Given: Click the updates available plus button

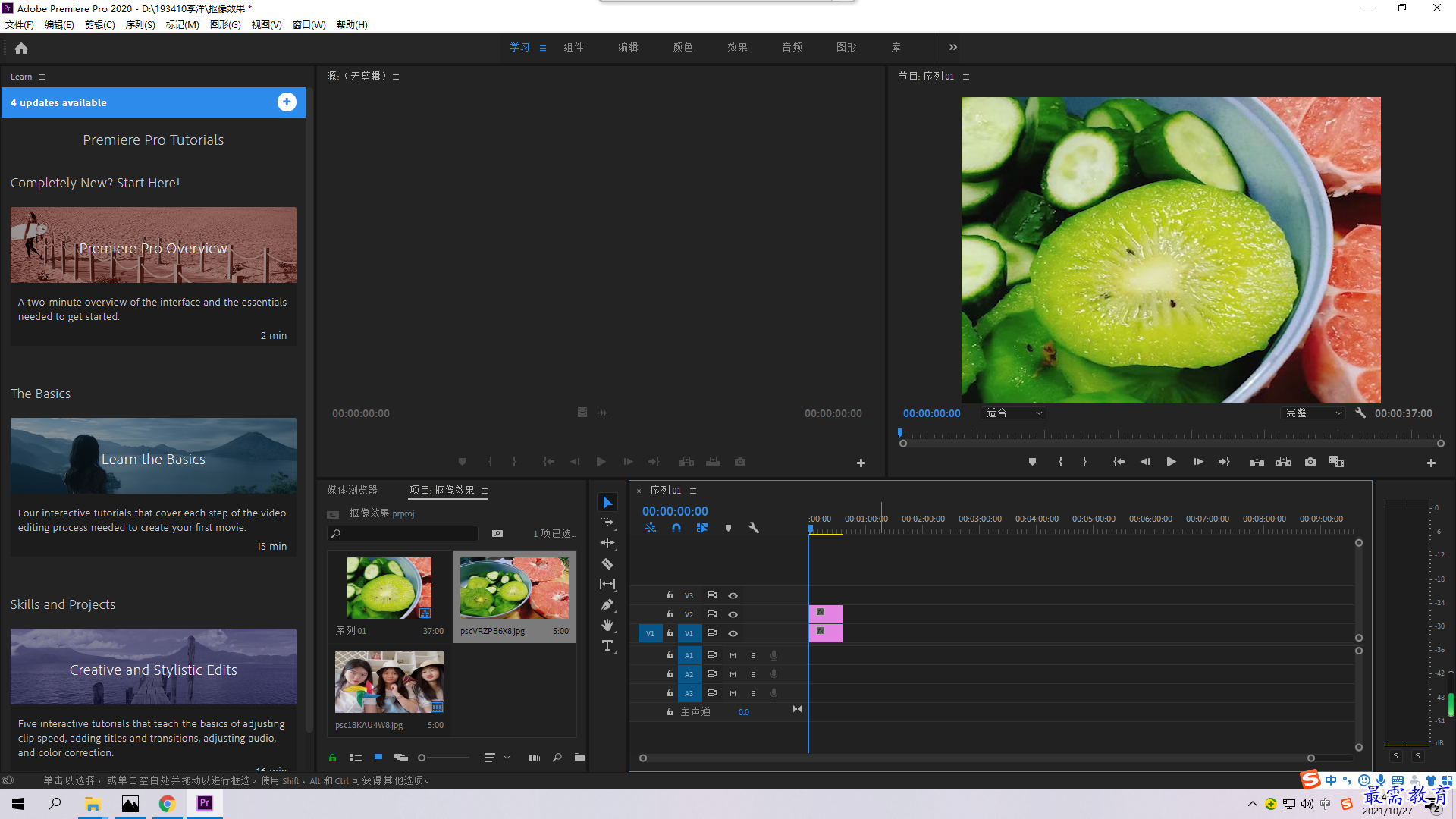Looking at the screenshot, I should pos(287,102).
